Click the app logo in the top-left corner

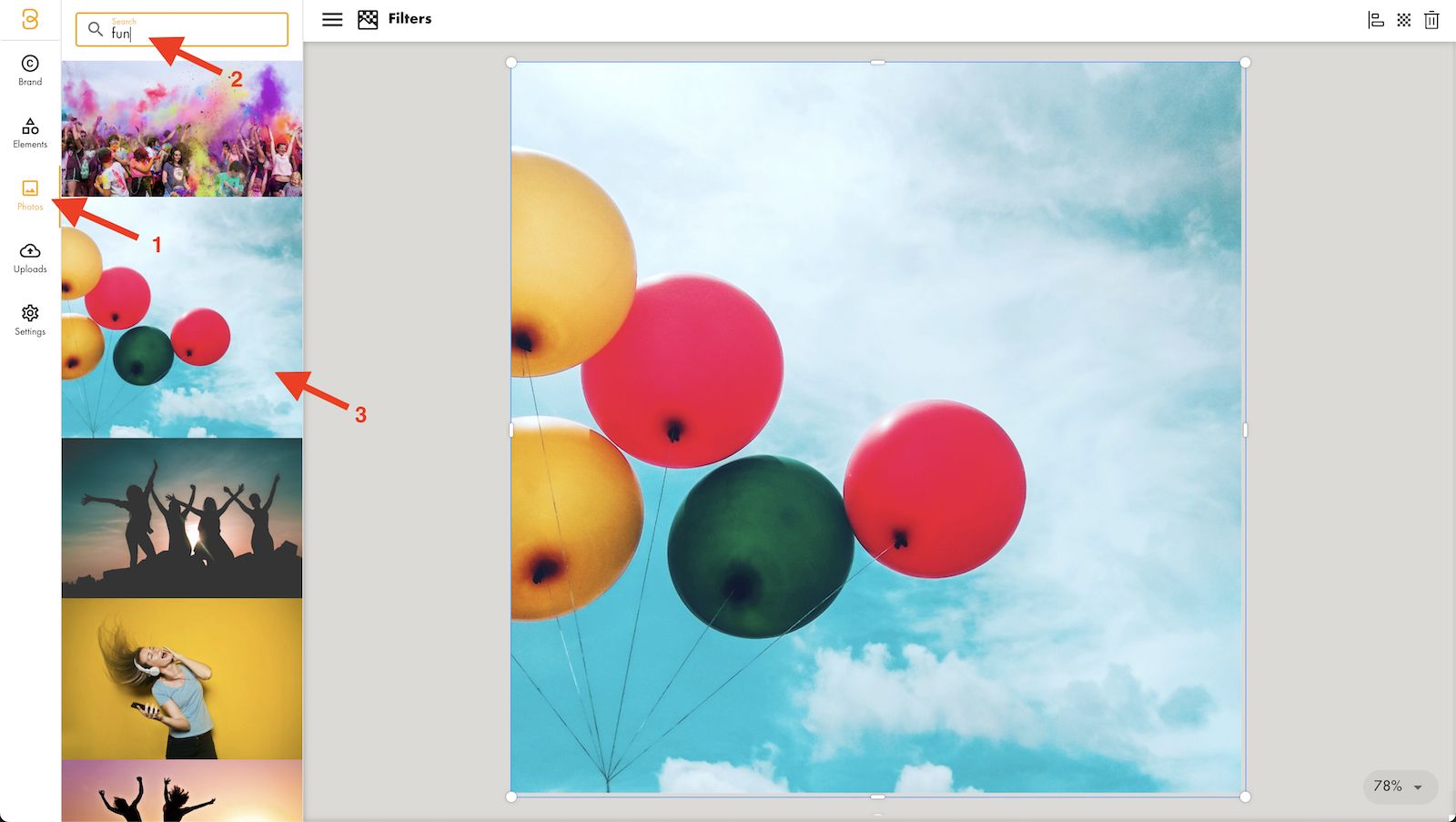point(30,19)
